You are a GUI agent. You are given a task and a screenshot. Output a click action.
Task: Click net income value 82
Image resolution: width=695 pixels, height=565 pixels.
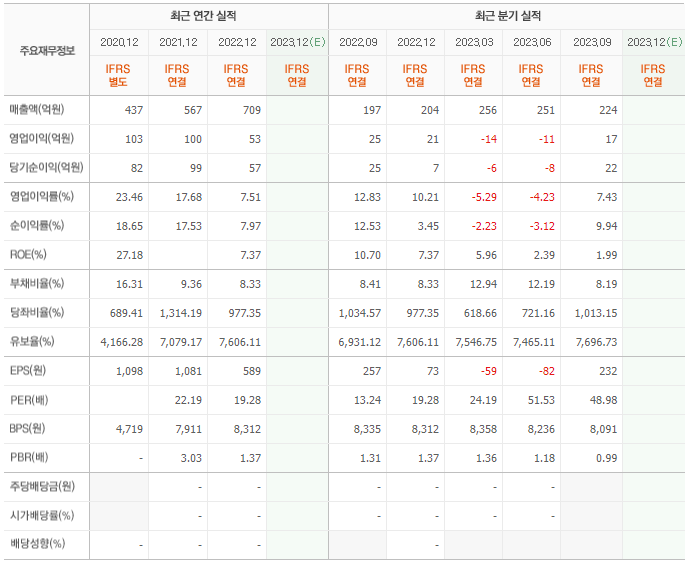pos(137,168)
